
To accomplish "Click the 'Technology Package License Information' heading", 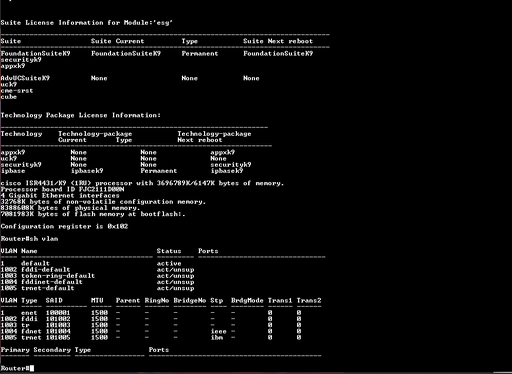I will (x=81, y=115).
